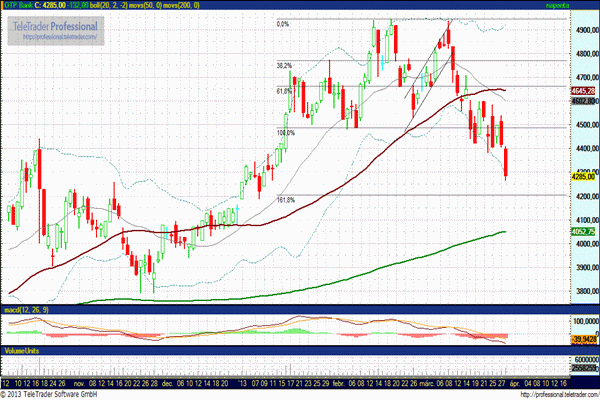Select the 38,2% Fibonacci level label

pyautogui.click(x=284, y=66)
